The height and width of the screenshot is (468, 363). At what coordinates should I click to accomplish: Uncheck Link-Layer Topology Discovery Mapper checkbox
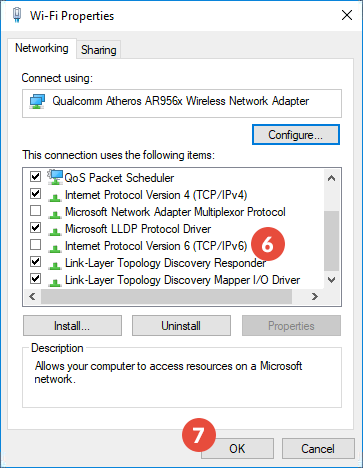35,279
